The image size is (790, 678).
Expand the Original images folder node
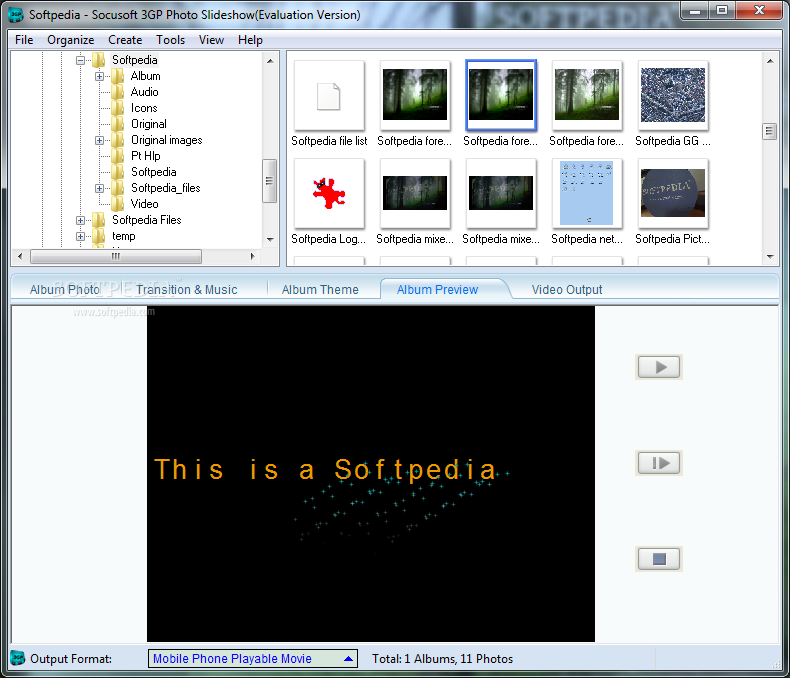(x=99, y=141)
